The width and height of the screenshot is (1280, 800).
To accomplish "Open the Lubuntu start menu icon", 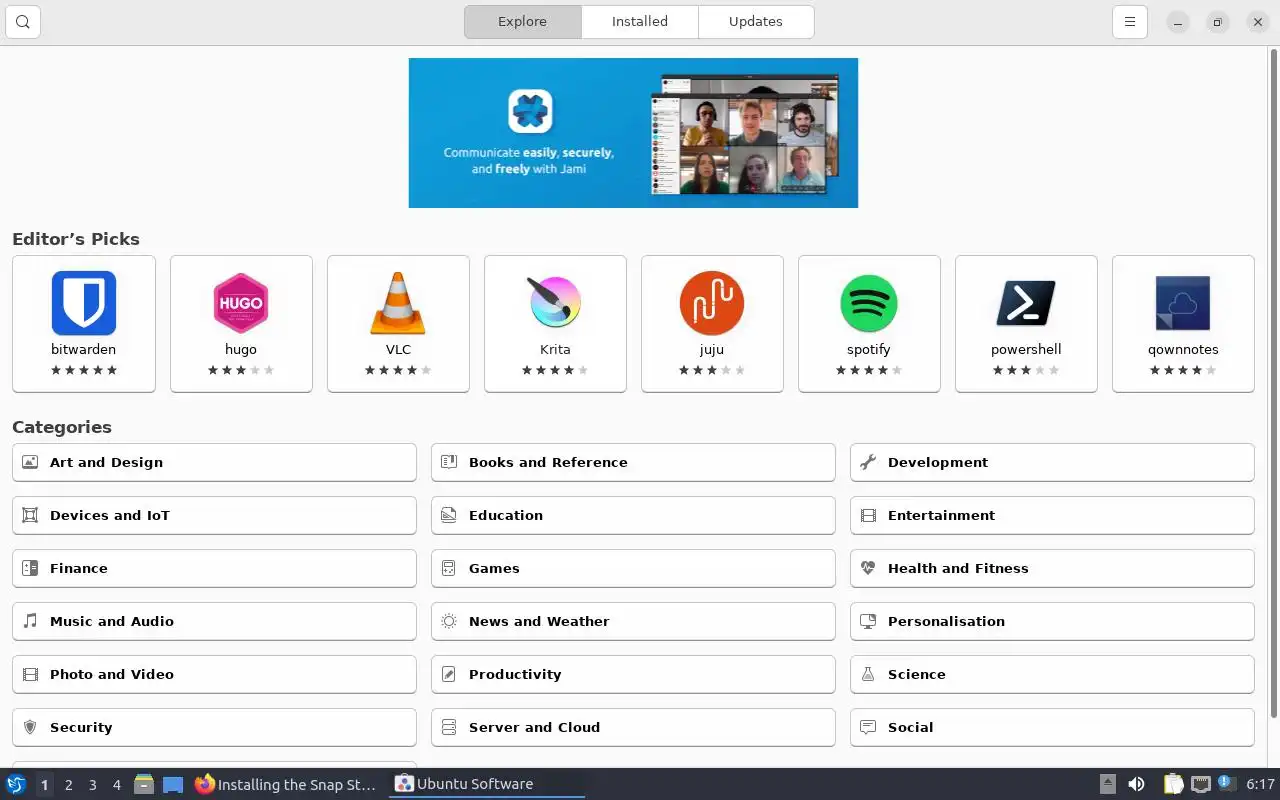I will [15, 784].
